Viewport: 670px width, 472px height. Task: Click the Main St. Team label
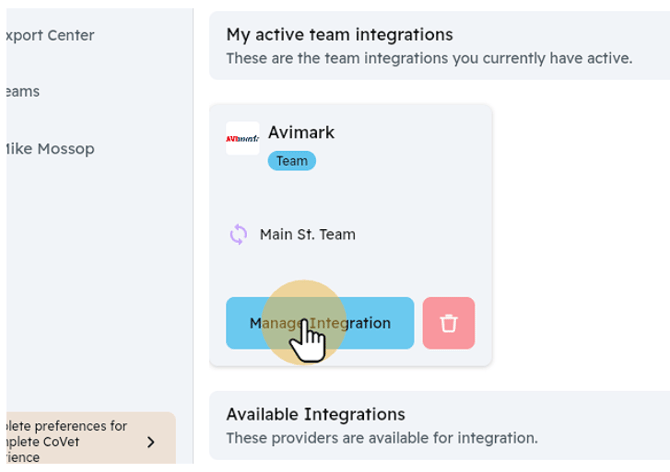pyautogui.click(x=307, y=235)
